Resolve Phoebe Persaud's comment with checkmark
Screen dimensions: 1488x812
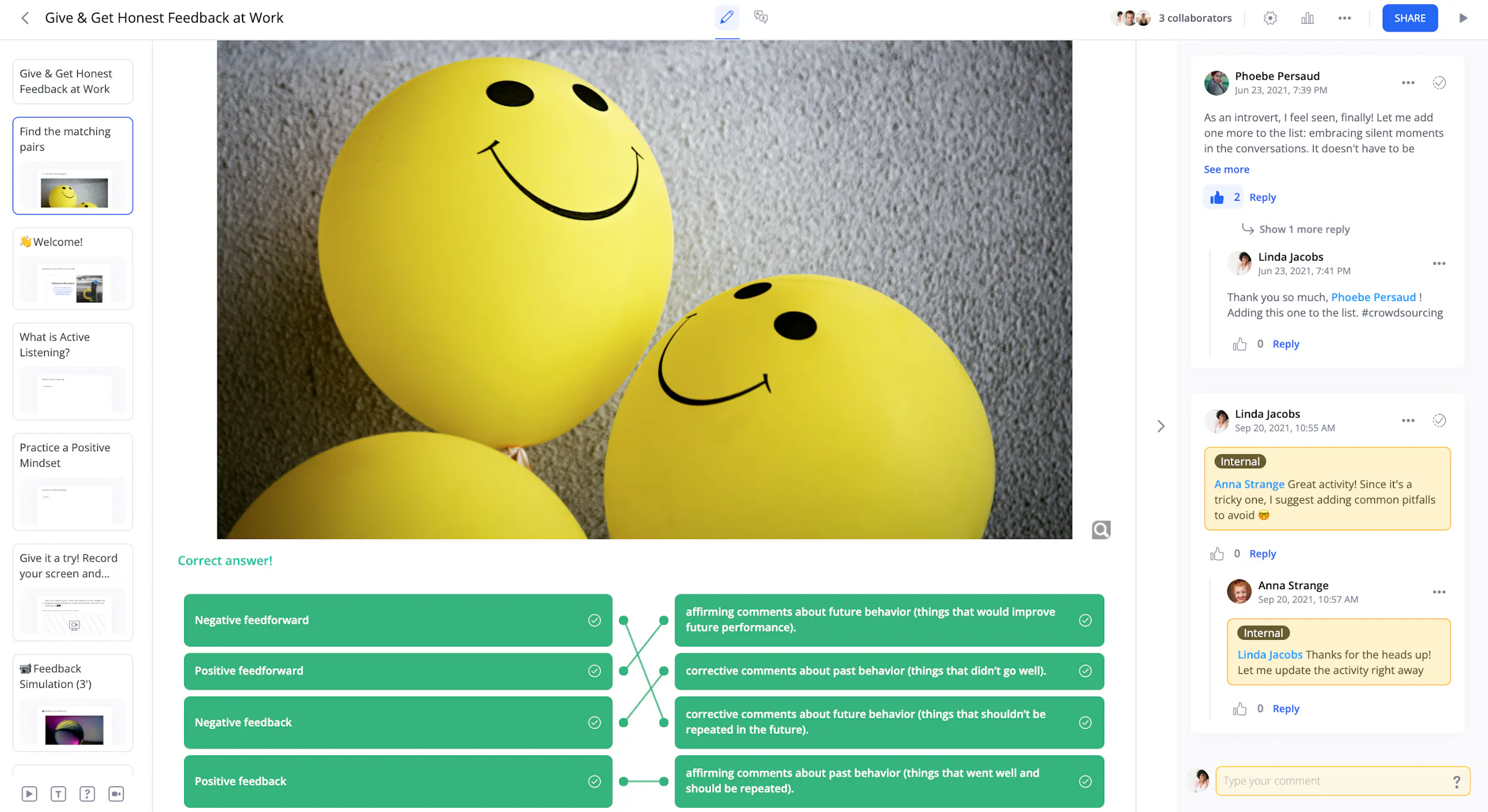(1439, 82)
